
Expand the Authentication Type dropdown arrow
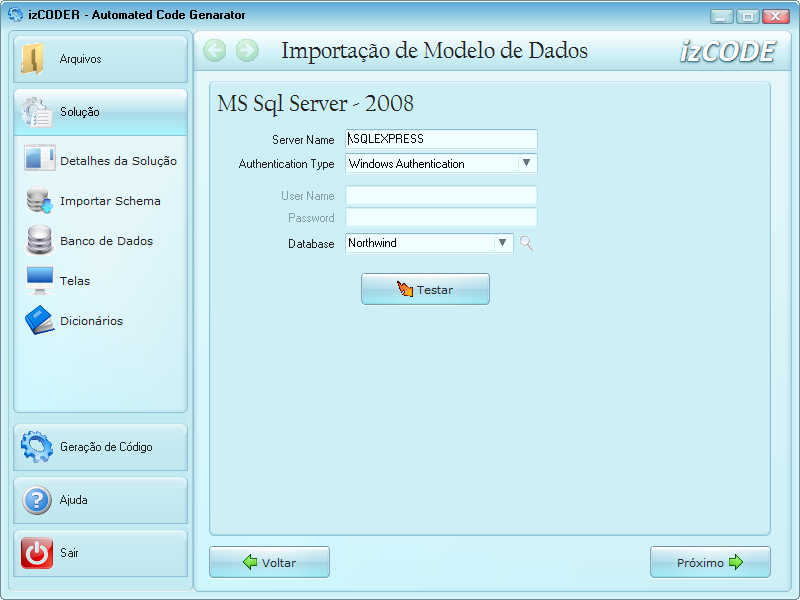pos(527,163)
